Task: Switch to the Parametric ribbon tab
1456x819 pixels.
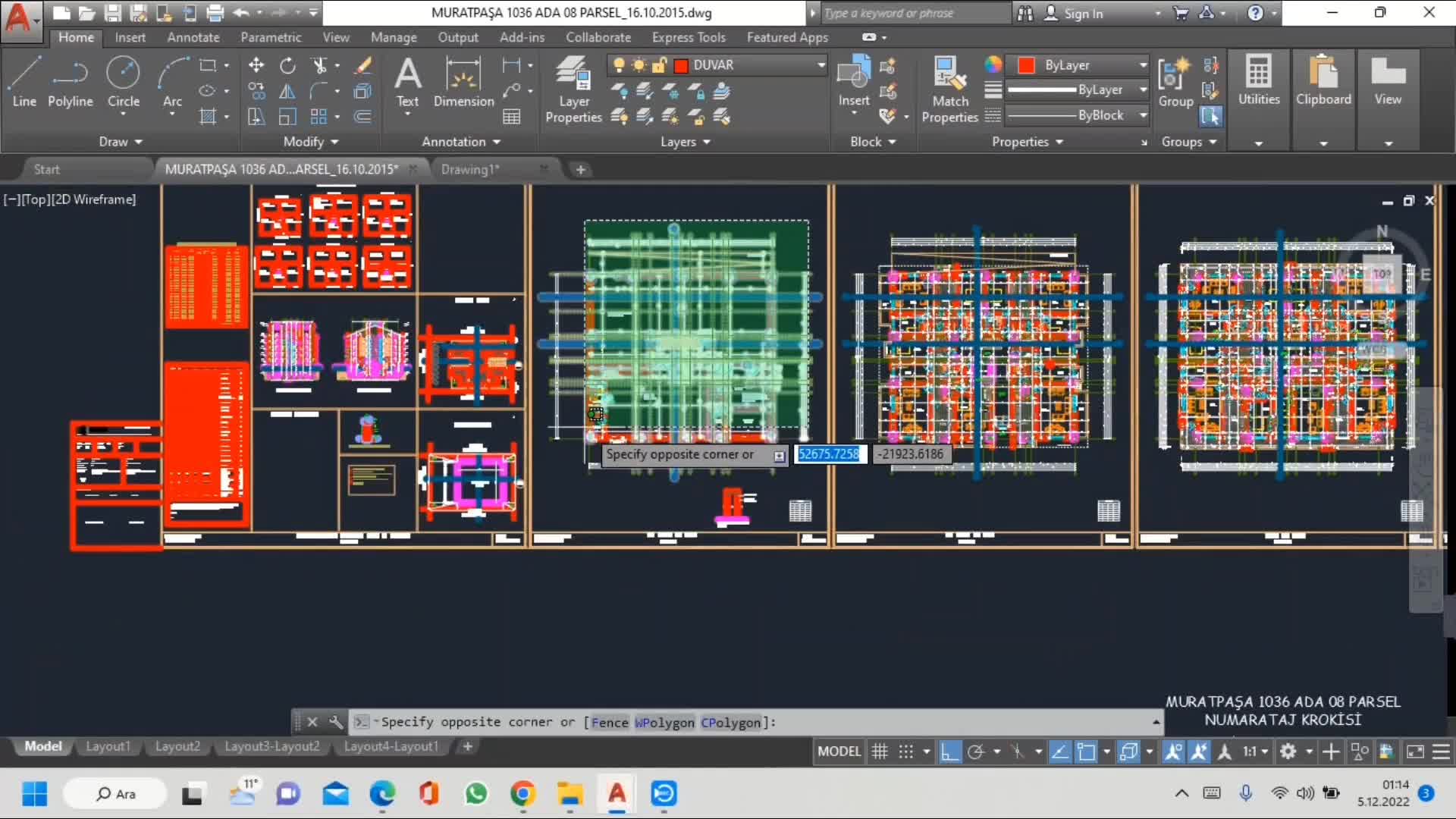Action: (271, 37)
